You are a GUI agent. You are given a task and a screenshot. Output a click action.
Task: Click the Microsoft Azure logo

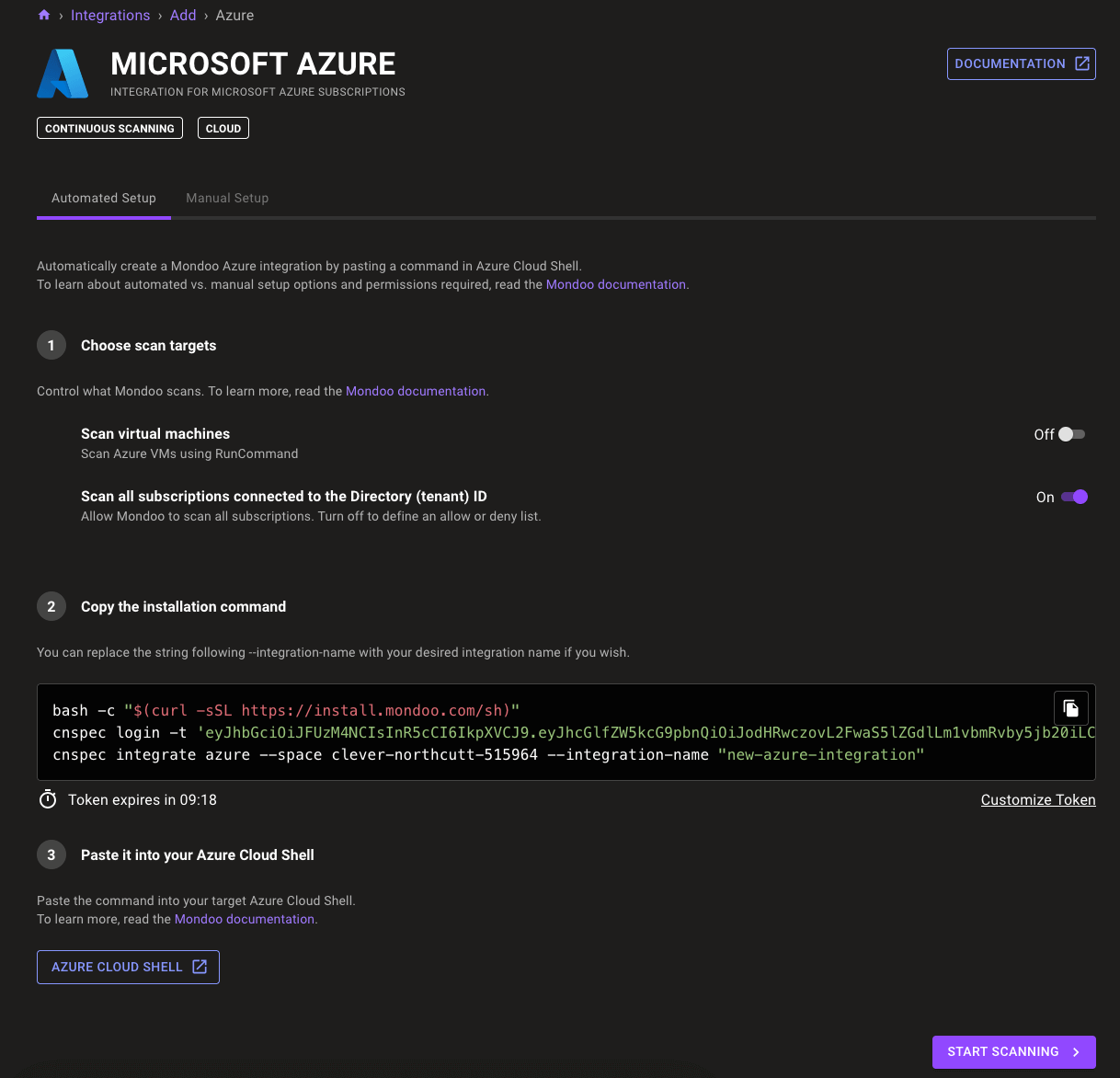click(63, 74)
